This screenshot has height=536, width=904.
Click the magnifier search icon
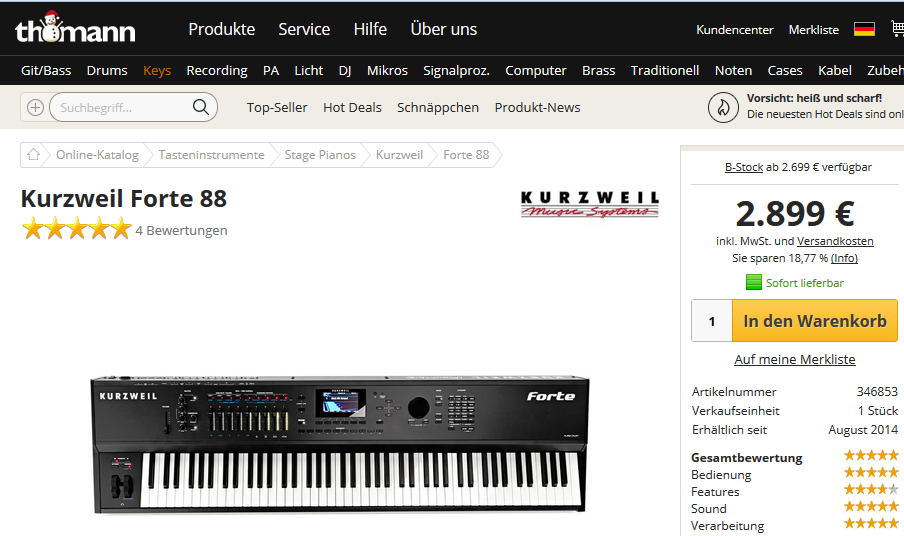click(x=201, y=107)
